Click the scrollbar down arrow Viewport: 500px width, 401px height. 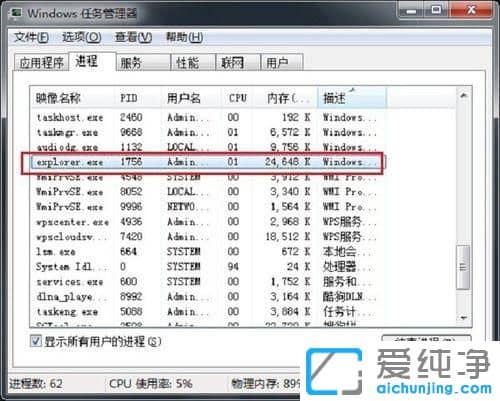[x=463, y=318]
